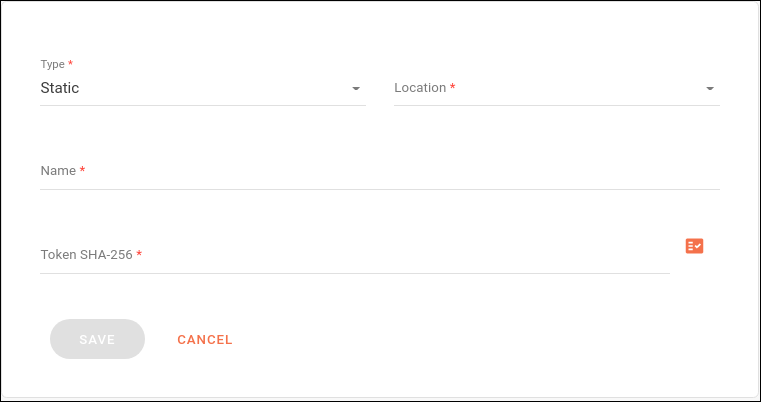Click the "Name" label text
Image resolution: width=761 pixels, height=402 pixels.
(x=58, y=171)
